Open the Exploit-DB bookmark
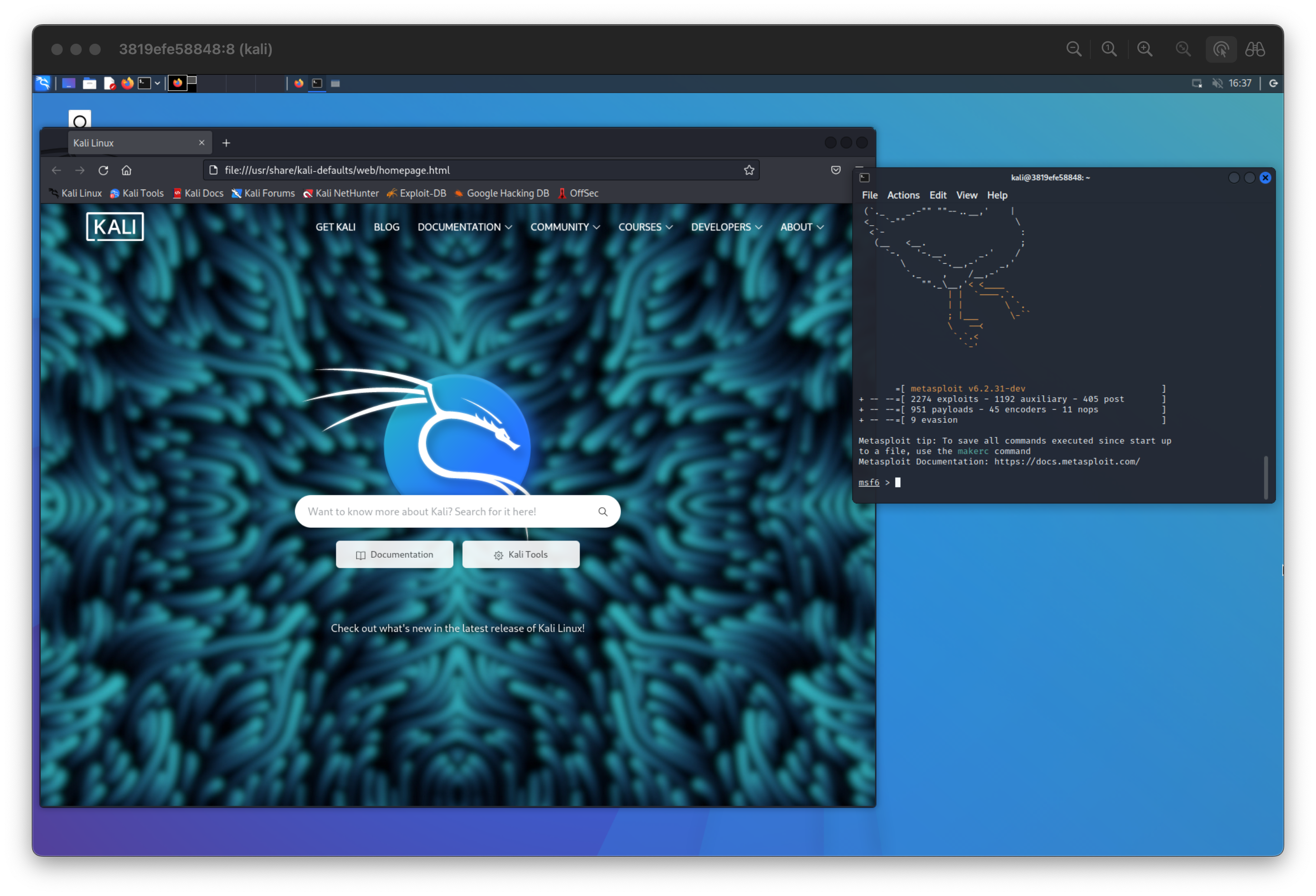Screen dimensions: 1316x896 coord(416,193)
